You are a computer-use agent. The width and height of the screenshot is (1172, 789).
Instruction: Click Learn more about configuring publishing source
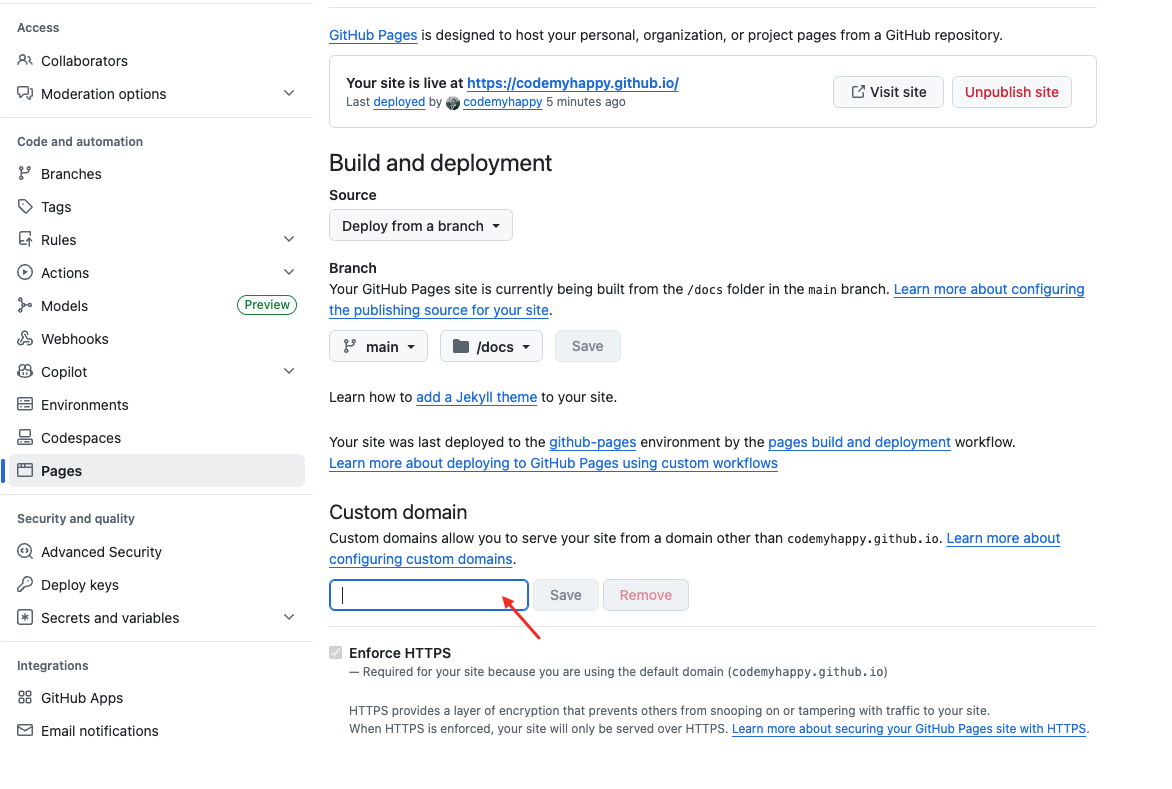coord(989,289)
